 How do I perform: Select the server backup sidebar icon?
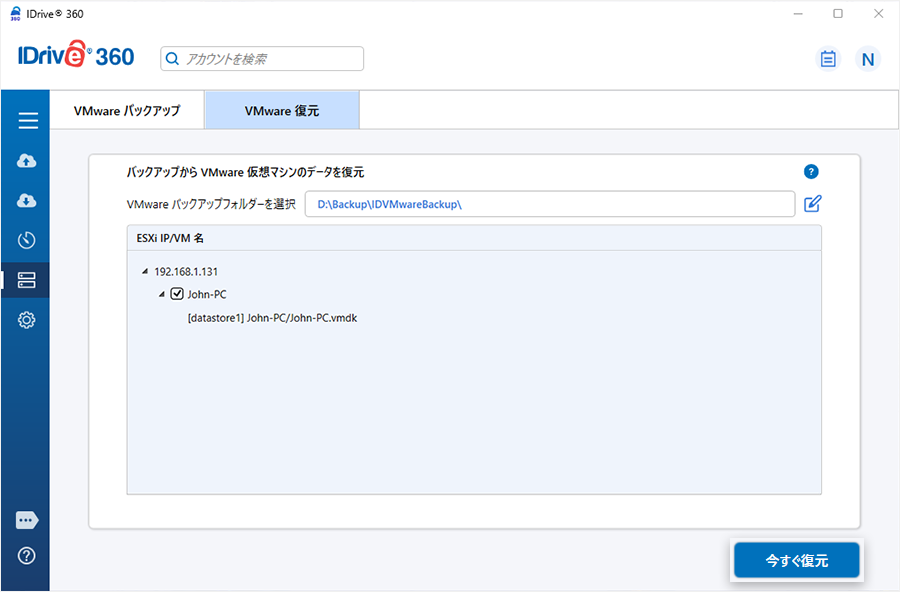(x=27, y=280)
